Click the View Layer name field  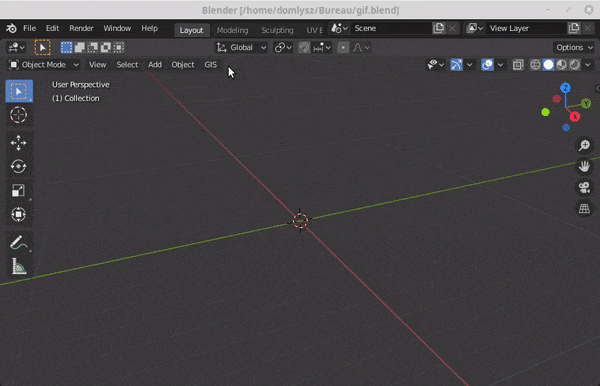click(x=527, y=28)
